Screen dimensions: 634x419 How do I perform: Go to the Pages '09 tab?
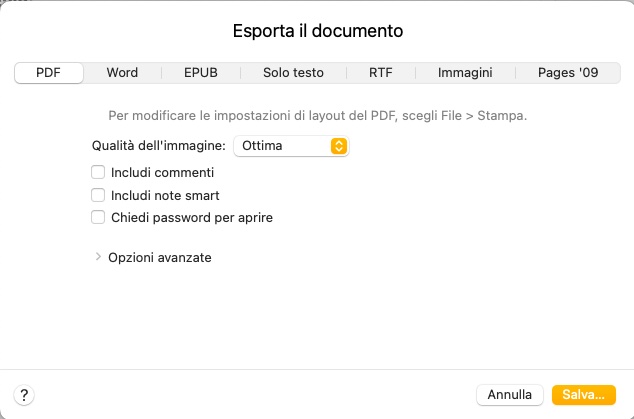tap(568, 72)
